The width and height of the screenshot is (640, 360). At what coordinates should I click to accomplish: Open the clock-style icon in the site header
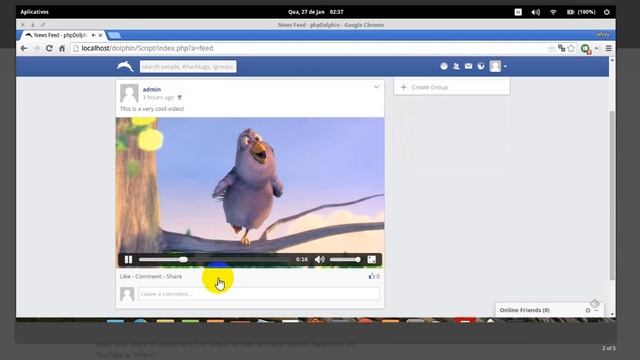pyautogui.click(x=444, y=66)
